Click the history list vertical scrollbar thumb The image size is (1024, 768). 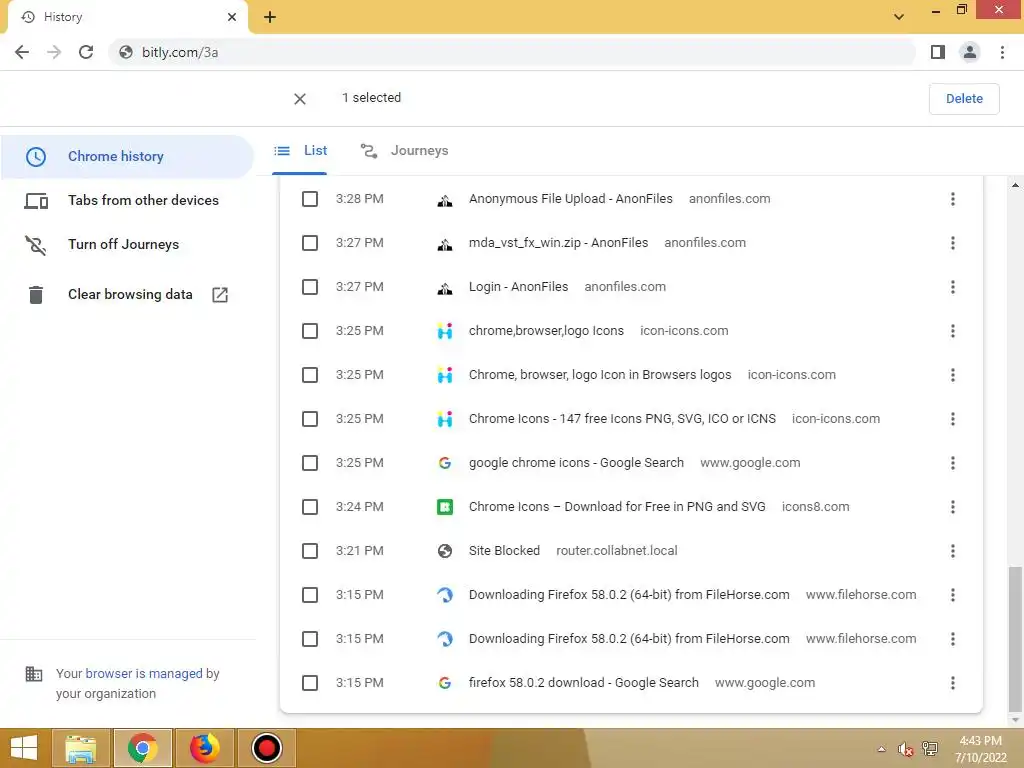point(1014,640)
